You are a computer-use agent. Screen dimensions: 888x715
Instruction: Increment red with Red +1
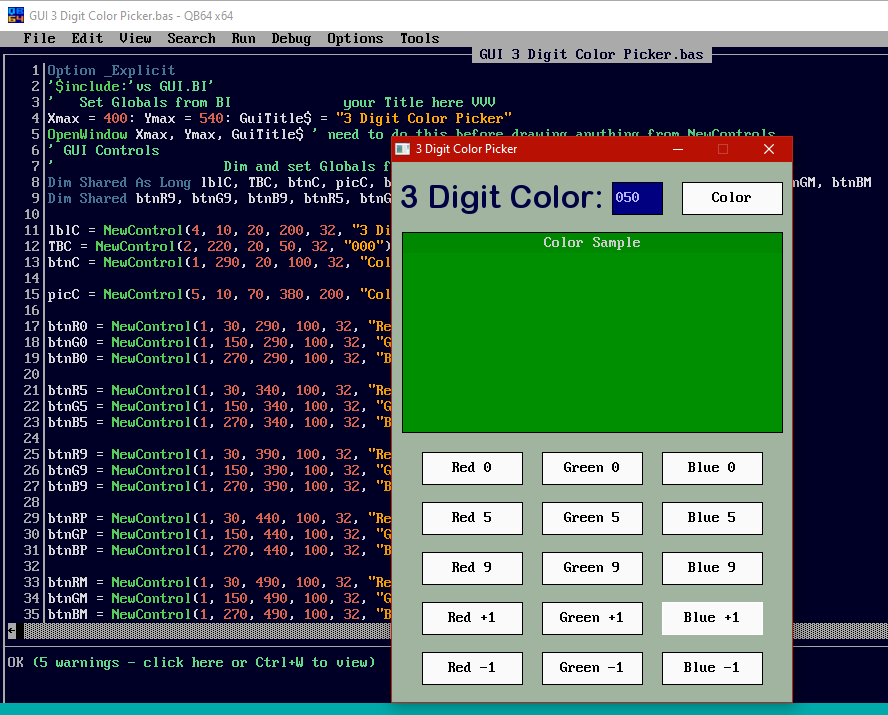(x=472, y=618)
